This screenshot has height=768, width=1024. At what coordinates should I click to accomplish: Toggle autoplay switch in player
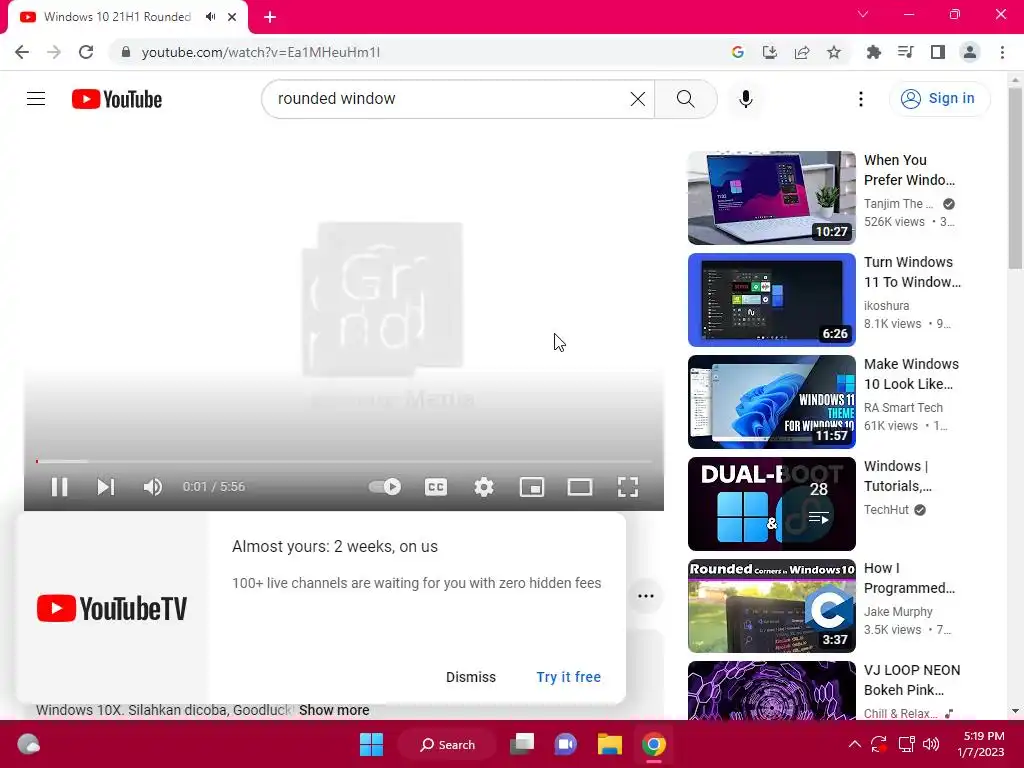click(x=385, y=487)
